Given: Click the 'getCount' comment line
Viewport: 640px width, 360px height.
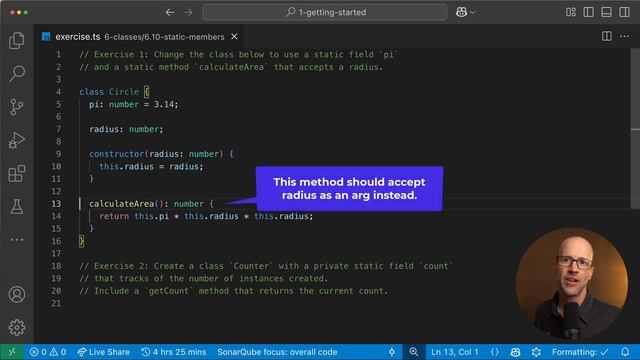Looking at the screenshot, I should tap(233, 291).
